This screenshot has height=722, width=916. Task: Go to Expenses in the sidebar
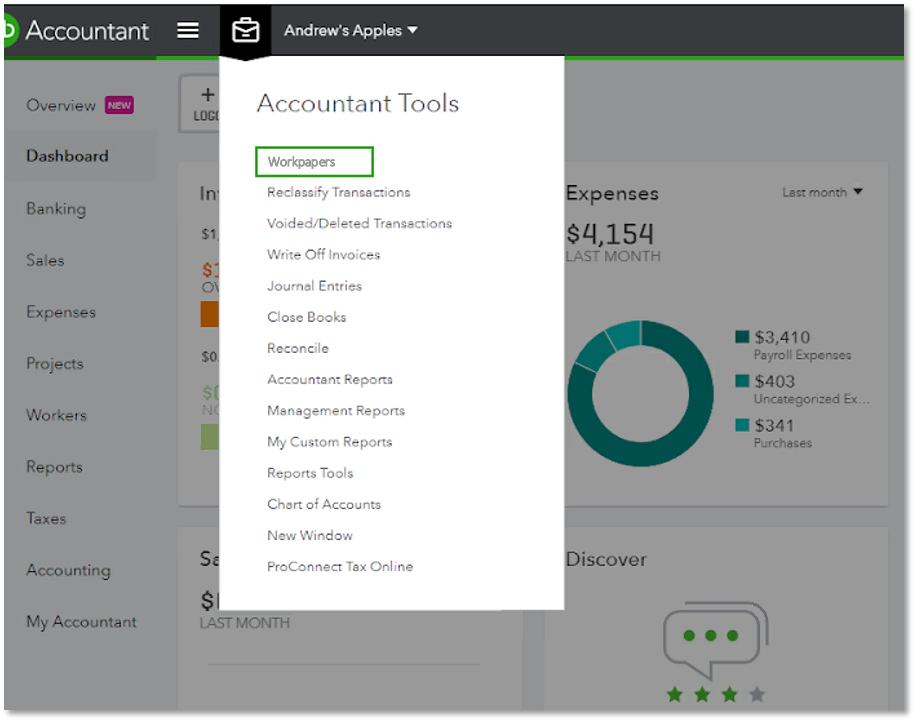(x=61, y=312)
